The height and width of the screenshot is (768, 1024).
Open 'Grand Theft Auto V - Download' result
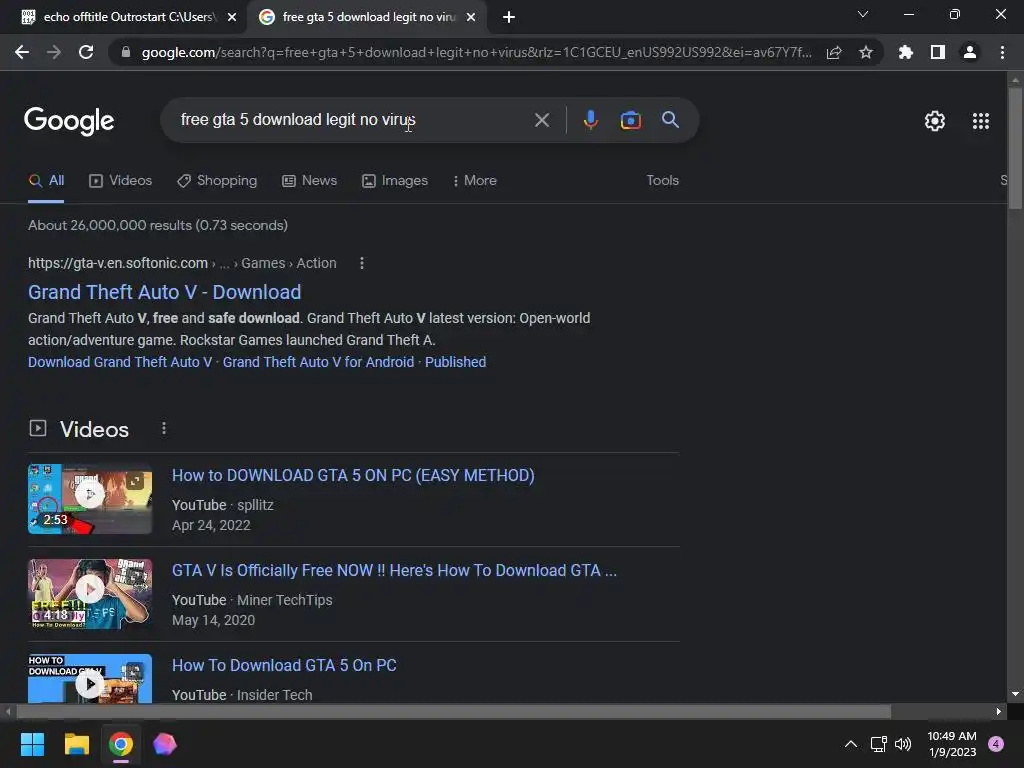click(165, 292)
